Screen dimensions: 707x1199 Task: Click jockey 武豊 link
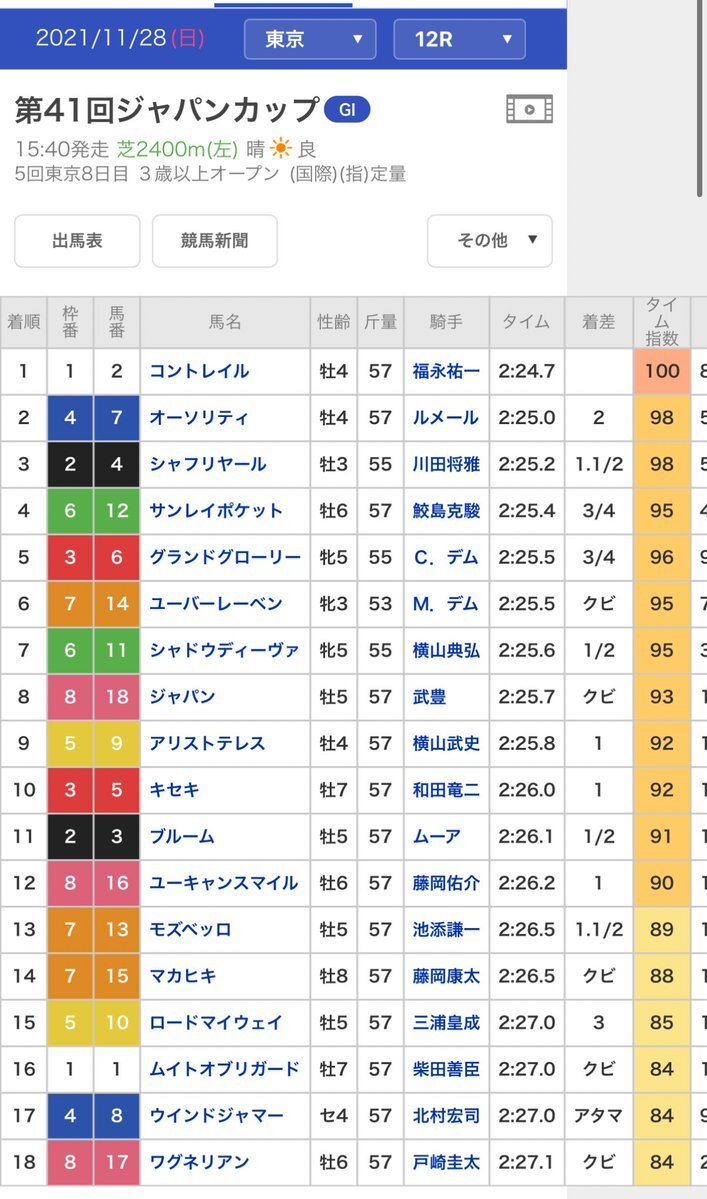[x=429, y=696]
